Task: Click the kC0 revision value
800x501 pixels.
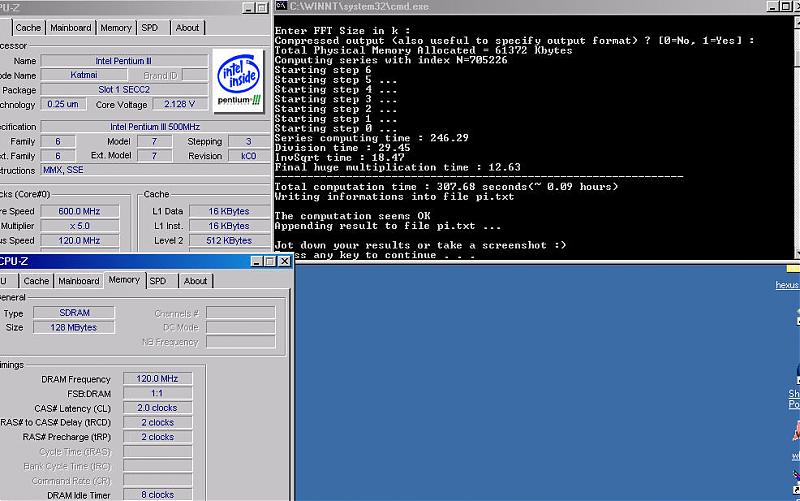Action: pos(248,156)
